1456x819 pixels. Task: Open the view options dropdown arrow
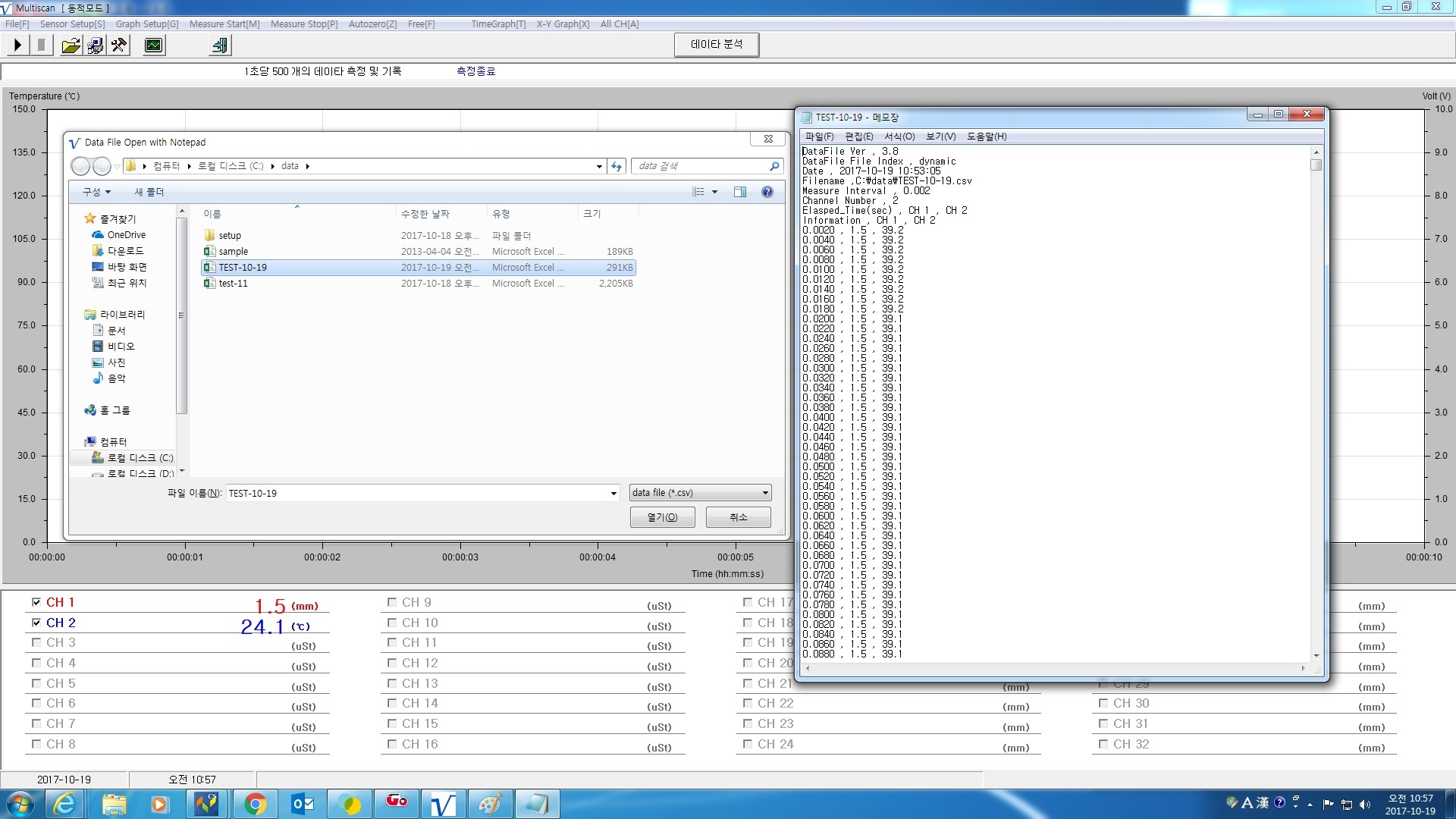pyautogui.click(x=714, y=192)
